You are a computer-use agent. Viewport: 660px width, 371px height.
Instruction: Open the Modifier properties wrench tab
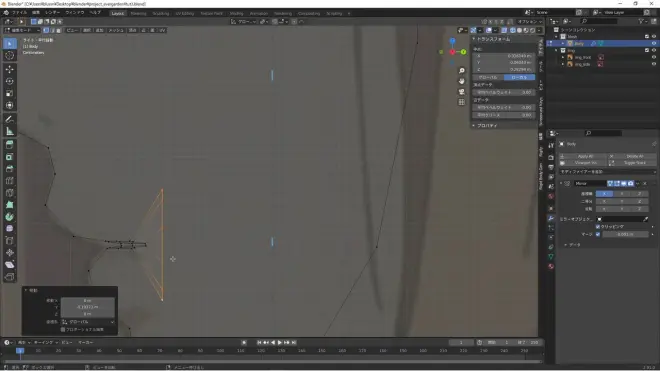551,218
